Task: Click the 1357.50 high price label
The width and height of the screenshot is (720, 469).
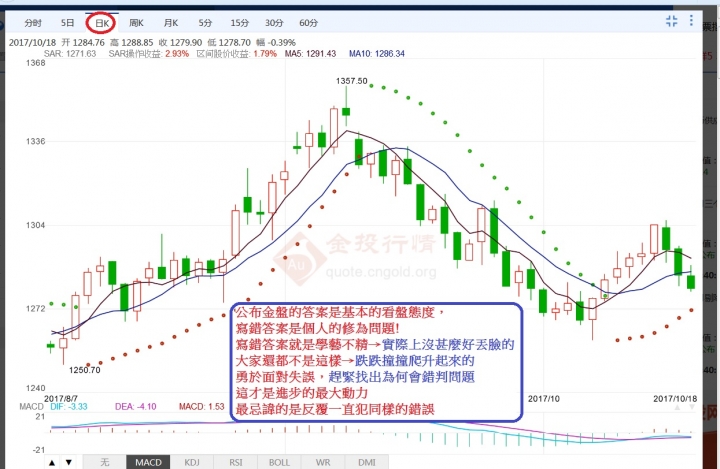Action: [x=351, y=81]
